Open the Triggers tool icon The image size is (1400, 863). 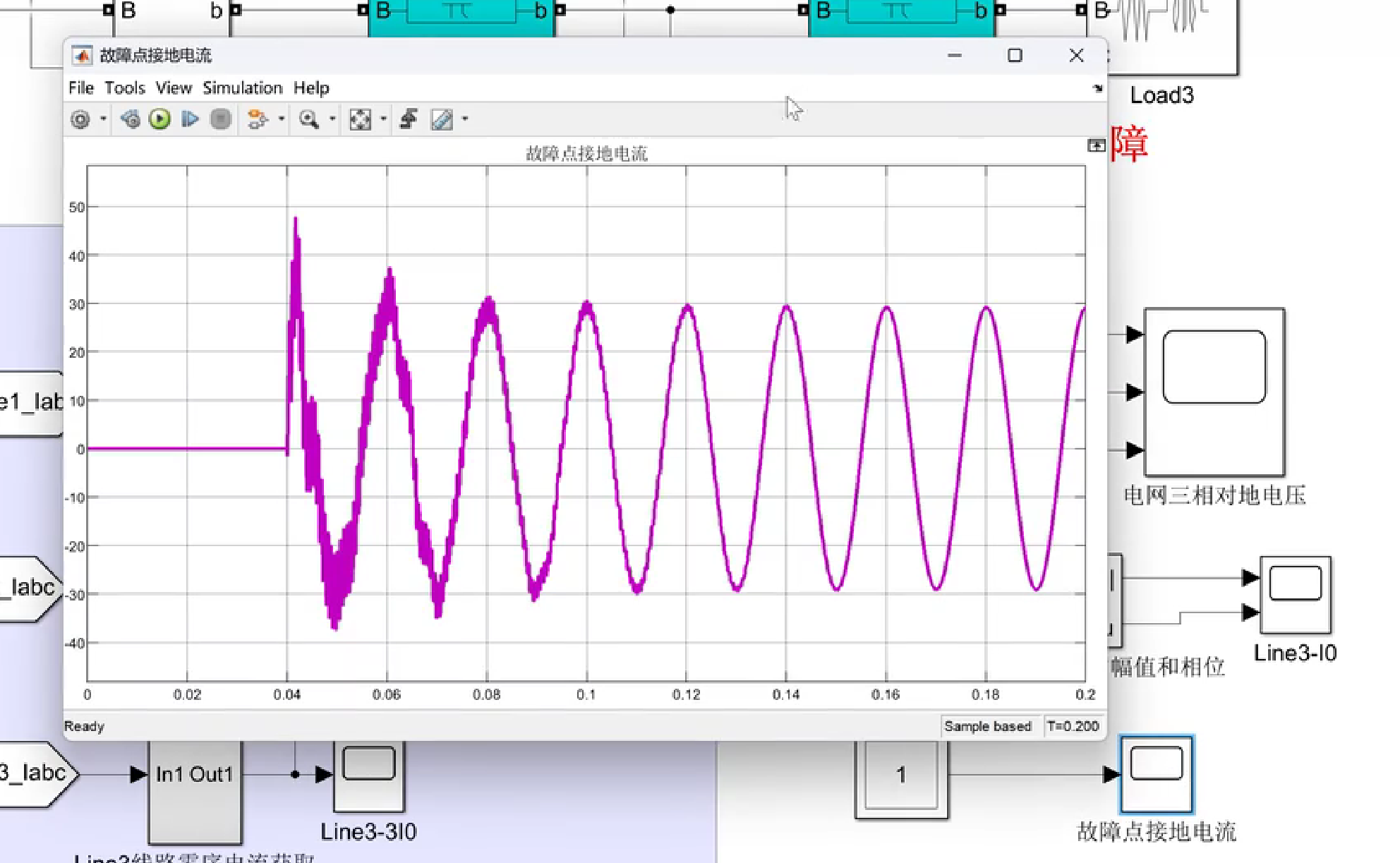409,119
